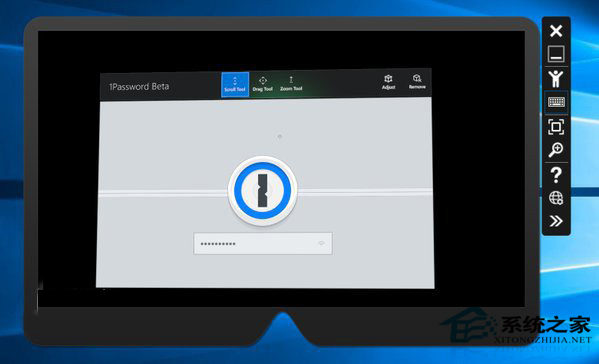Open the device portal globe icon
This screenshot has height=364, width=599.
click(x=556, y=198)
